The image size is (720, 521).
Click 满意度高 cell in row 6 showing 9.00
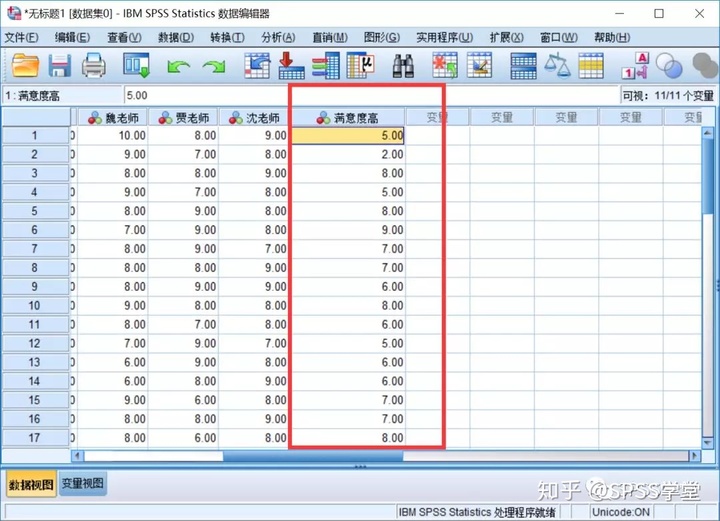point(348,230)
